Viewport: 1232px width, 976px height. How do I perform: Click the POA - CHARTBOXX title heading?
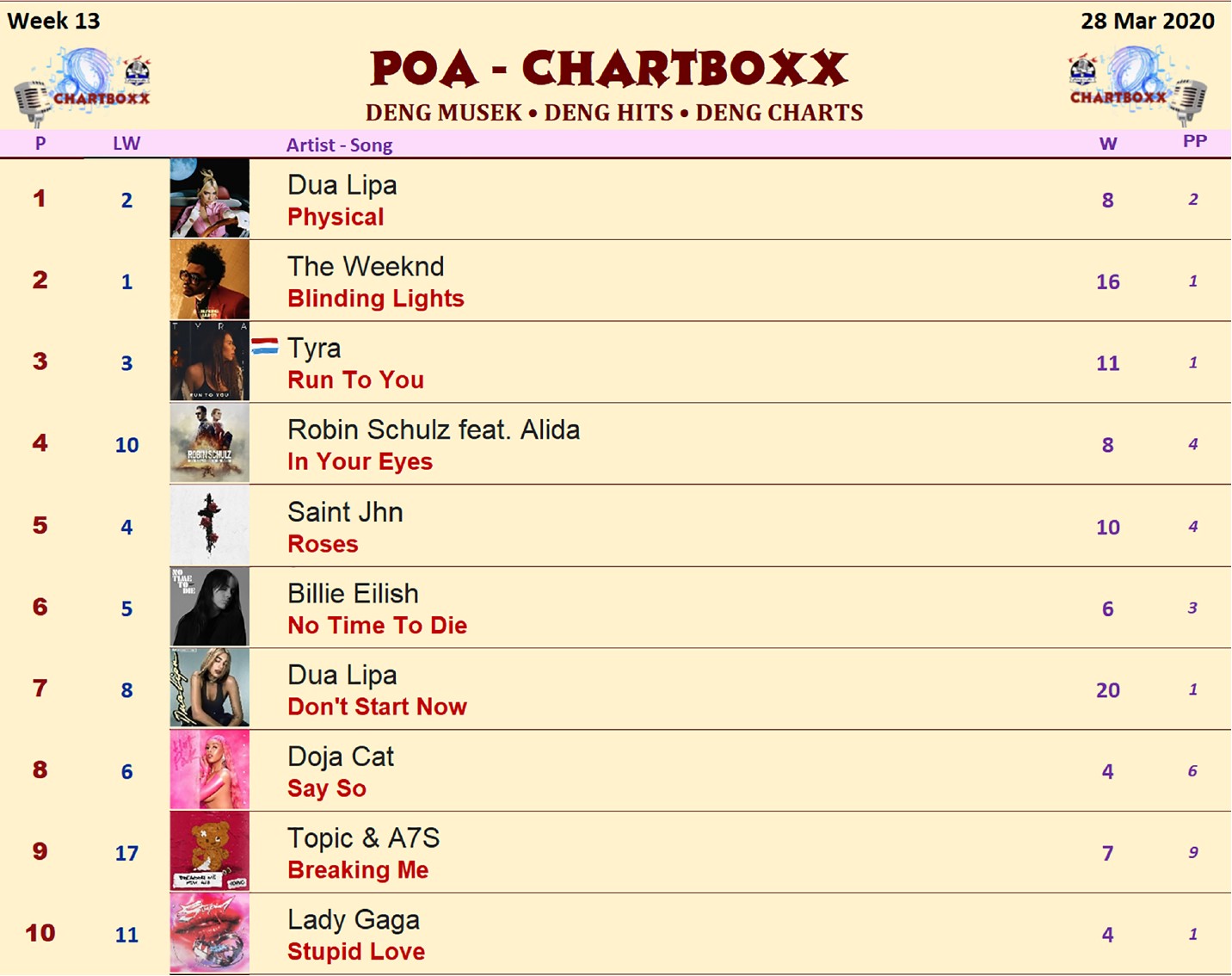click(609, 69)
